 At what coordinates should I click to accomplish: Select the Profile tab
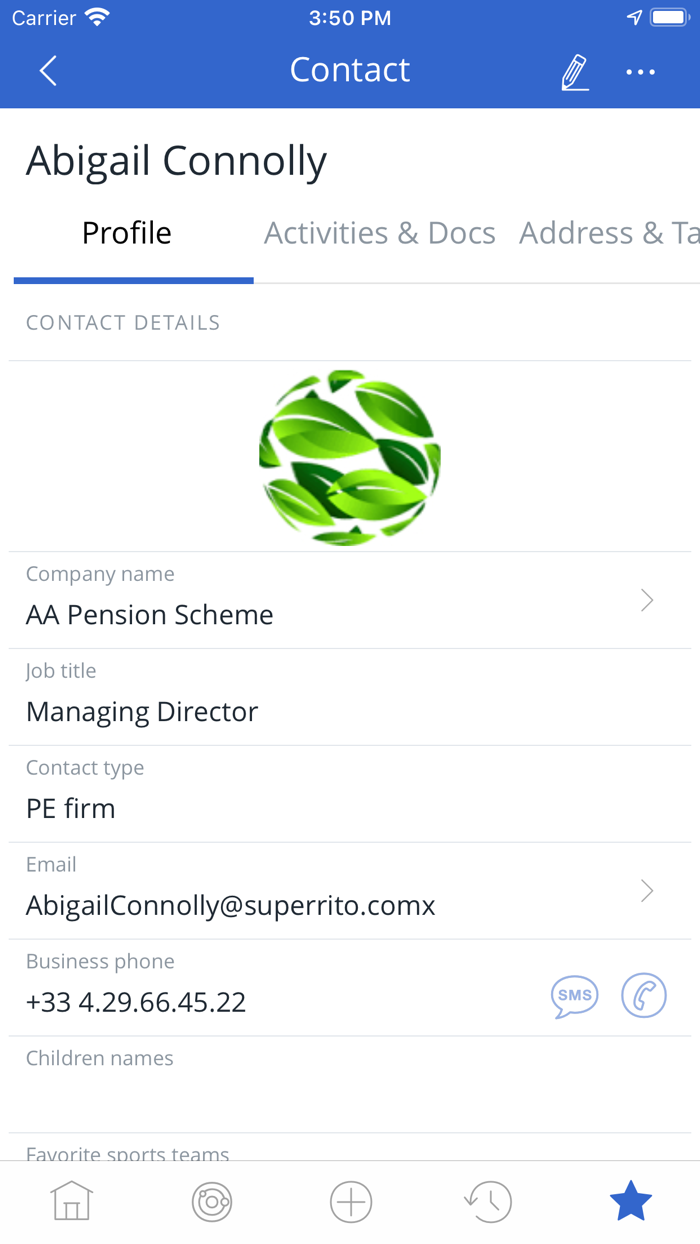(127, 233)
